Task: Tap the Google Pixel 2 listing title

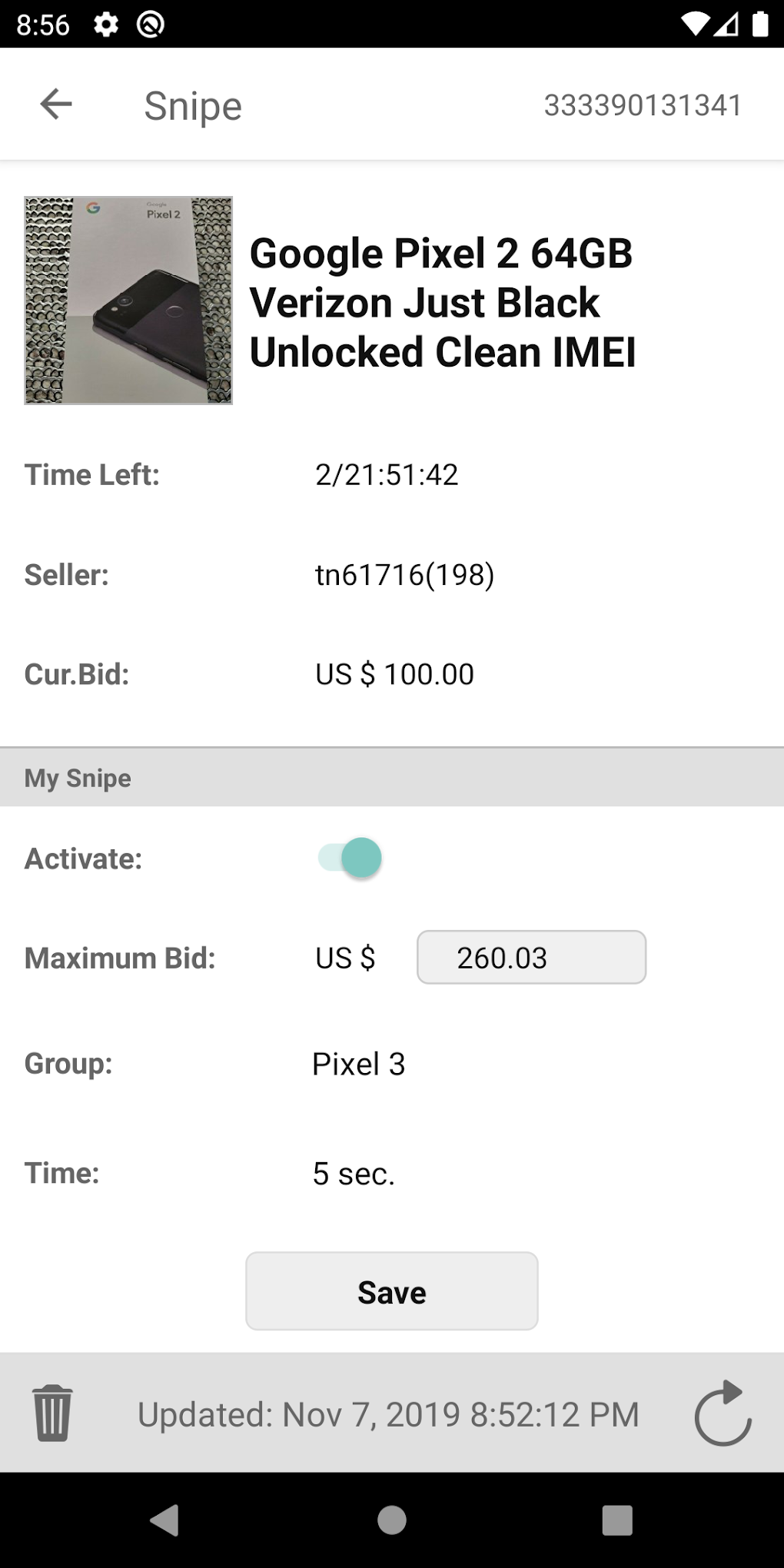Action: (443, 303)
